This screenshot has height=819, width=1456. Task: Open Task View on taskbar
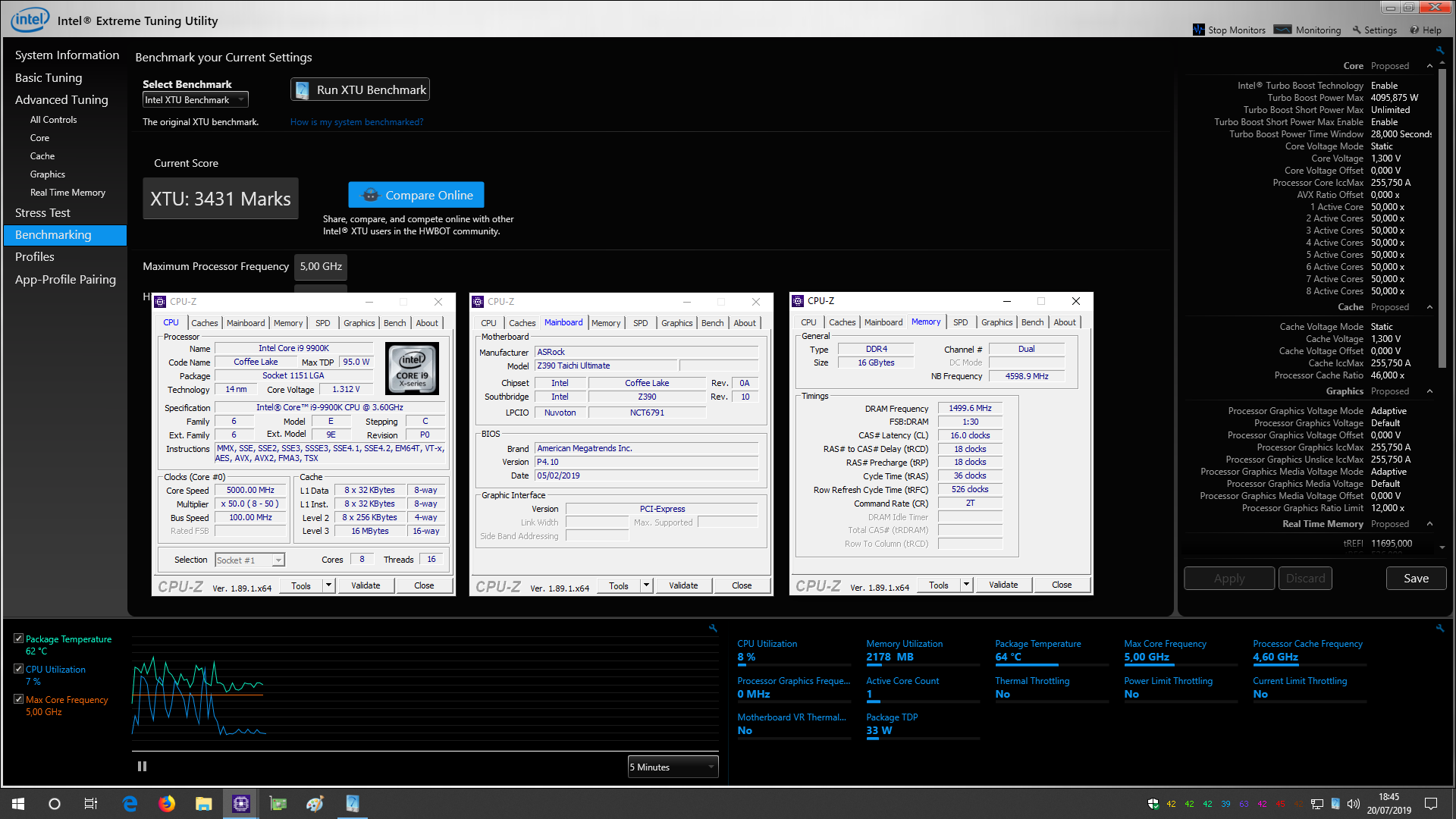tap(90, 804)
